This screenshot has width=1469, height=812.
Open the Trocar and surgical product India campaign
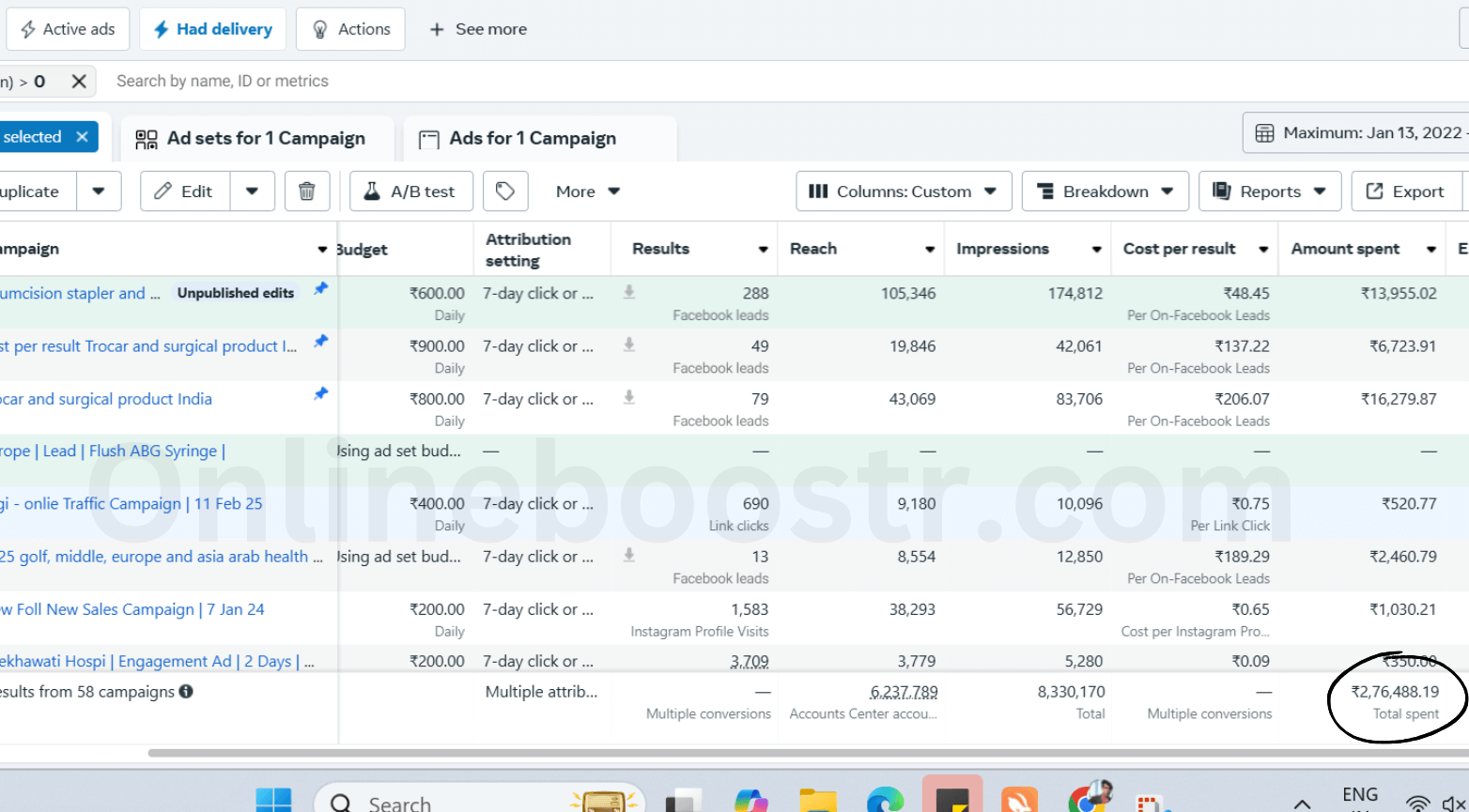107,399
